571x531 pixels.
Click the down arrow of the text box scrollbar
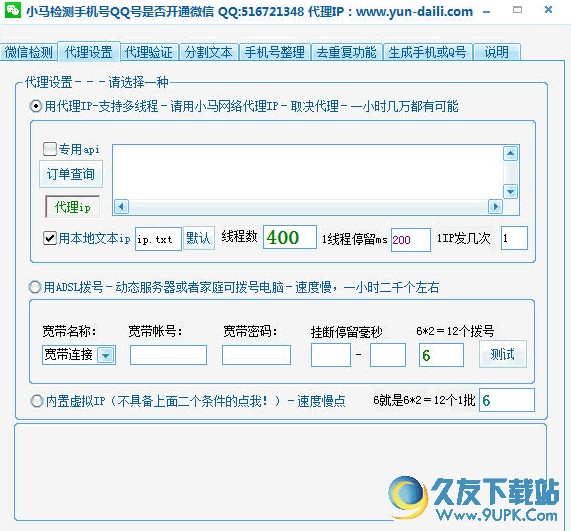pyautogui.click(x=510, y=191)
